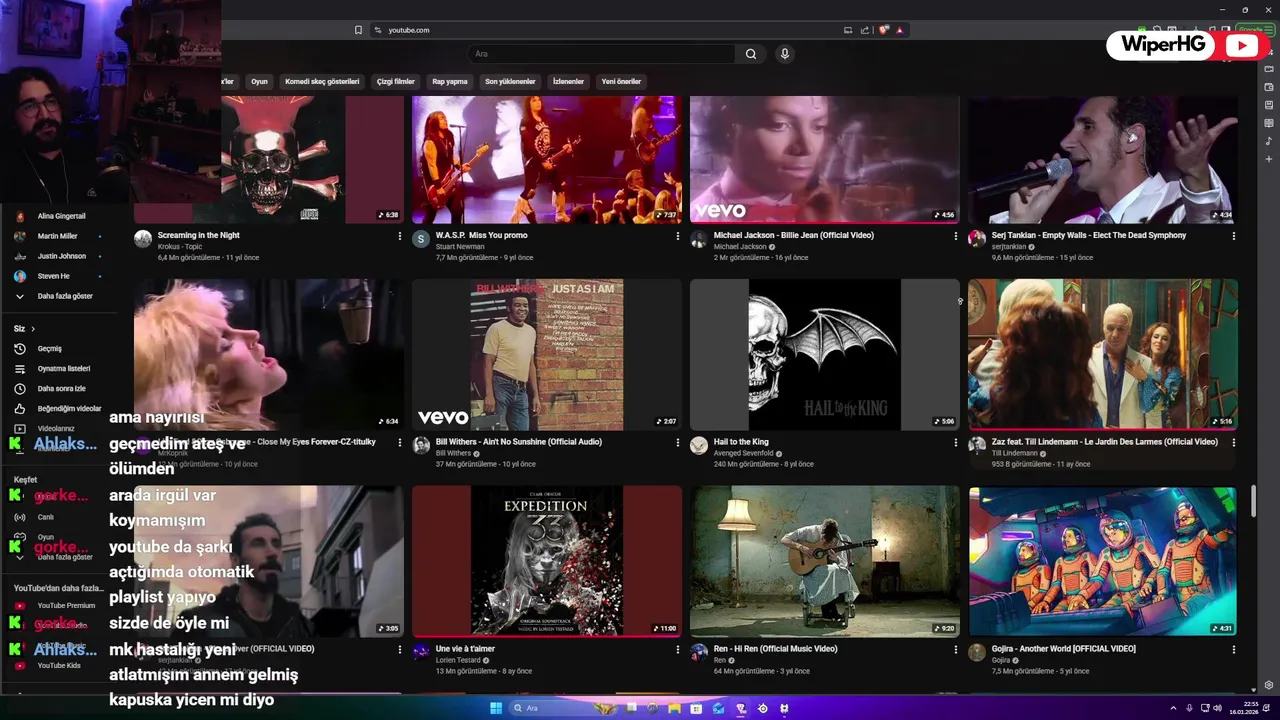
Task: Click the YouTube search magnifier button
Action: click(x=751, y=54)
